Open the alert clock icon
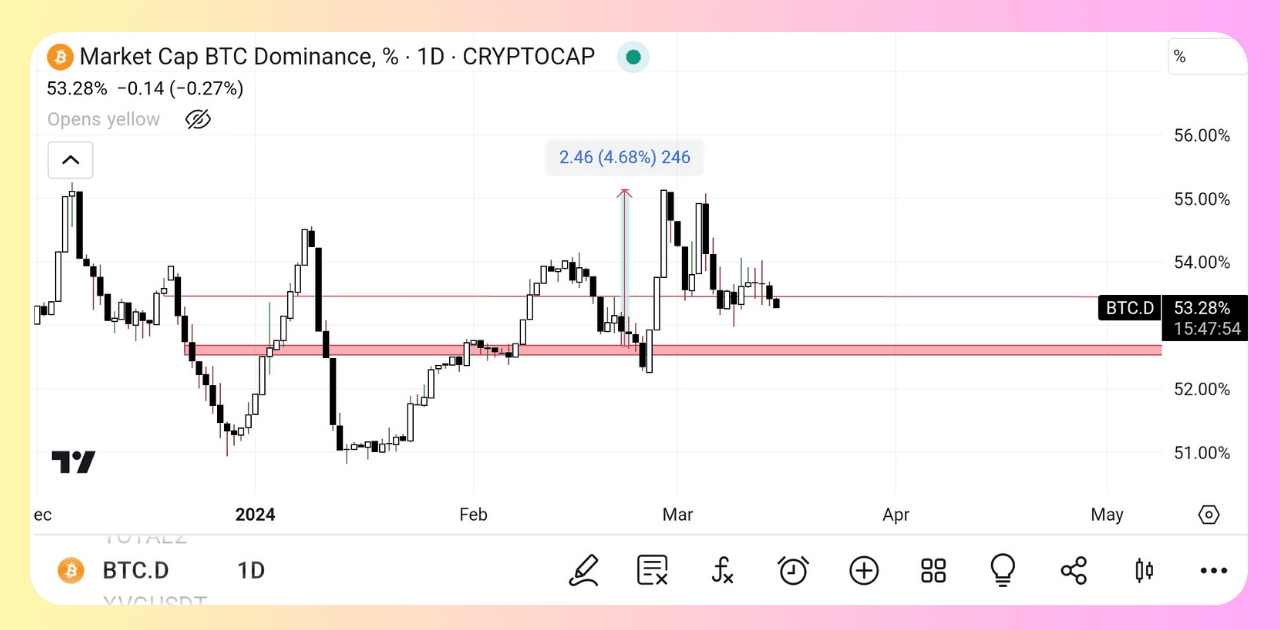Viewport: 1280px width, 630px height. point(792,570)
